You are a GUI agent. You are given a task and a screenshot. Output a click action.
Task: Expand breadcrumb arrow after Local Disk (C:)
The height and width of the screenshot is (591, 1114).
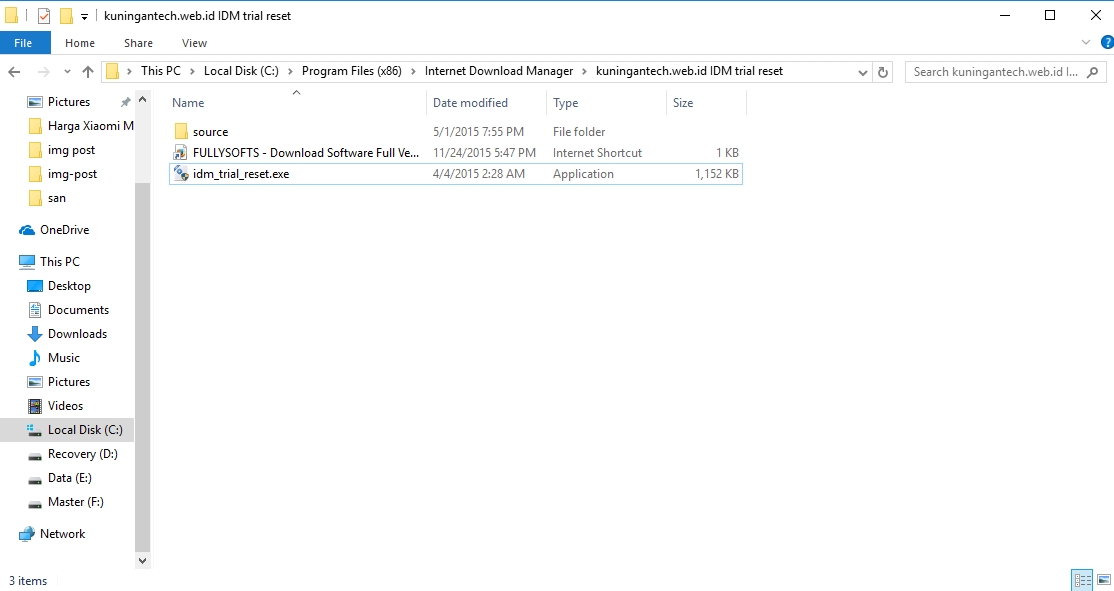coord(290,71)
